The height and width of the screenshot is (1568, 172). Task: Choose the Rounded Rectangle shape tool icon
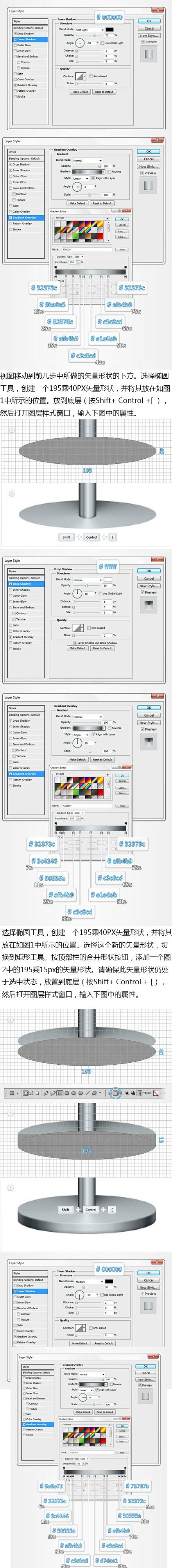67,1093
